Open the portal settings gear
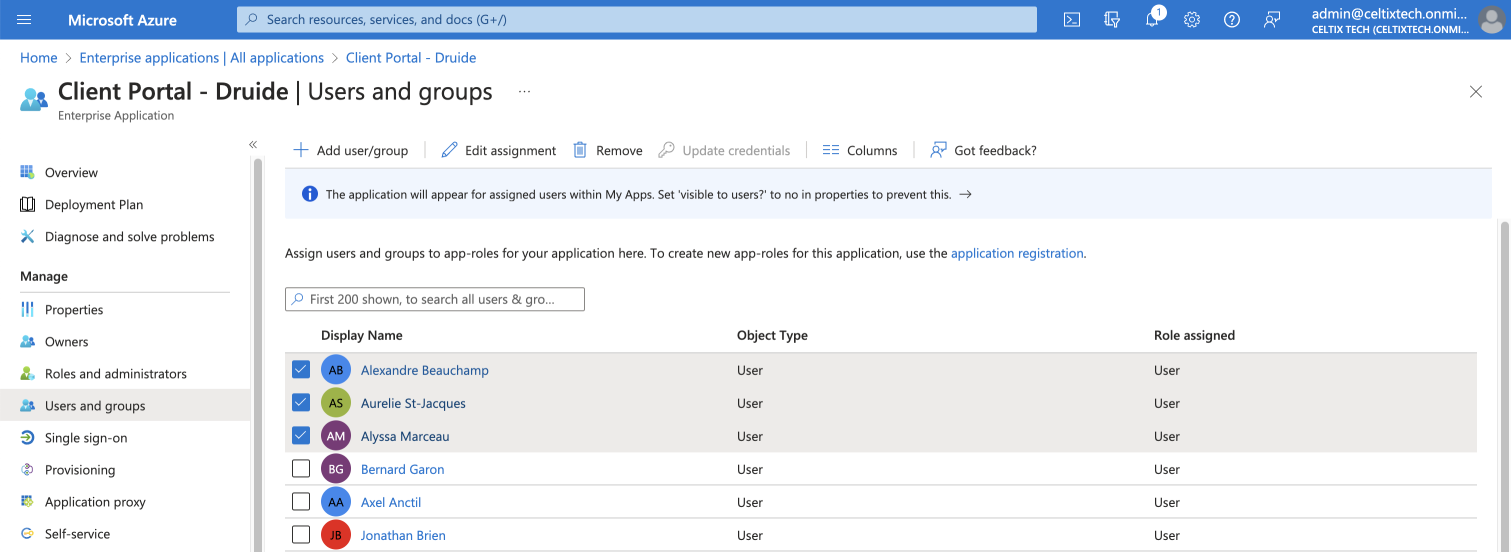This screenshot has width=1511, height=552. point(1192,19)
